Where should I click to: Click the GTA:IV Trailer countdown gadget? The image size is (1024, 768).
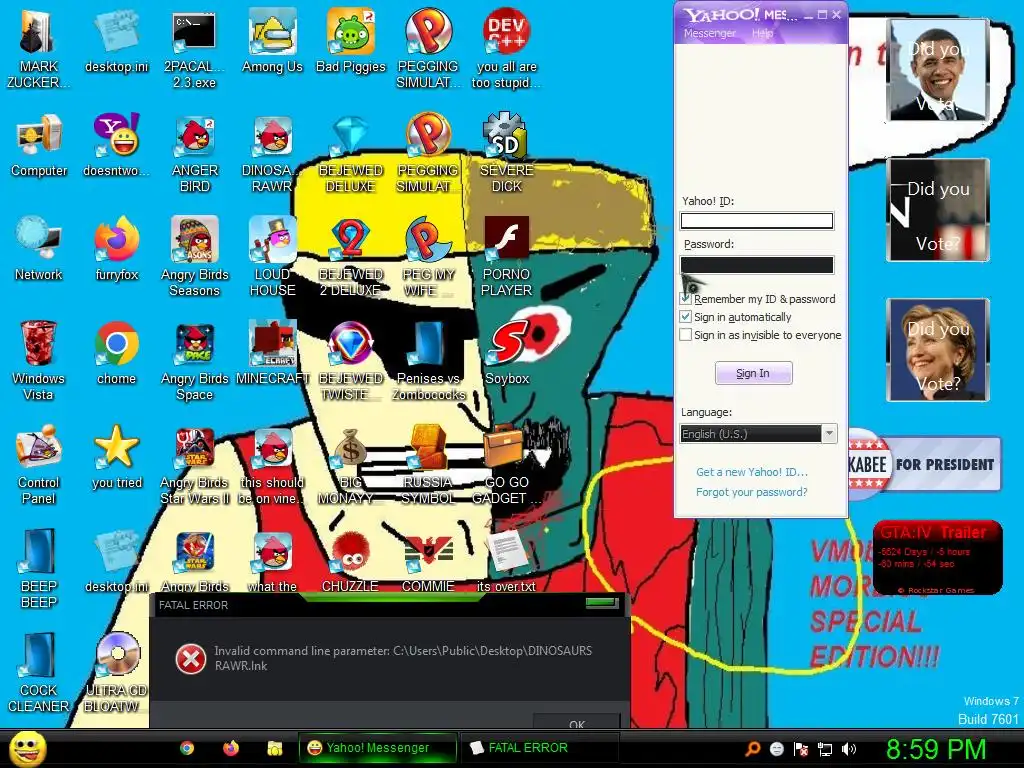tap(938, 558)
